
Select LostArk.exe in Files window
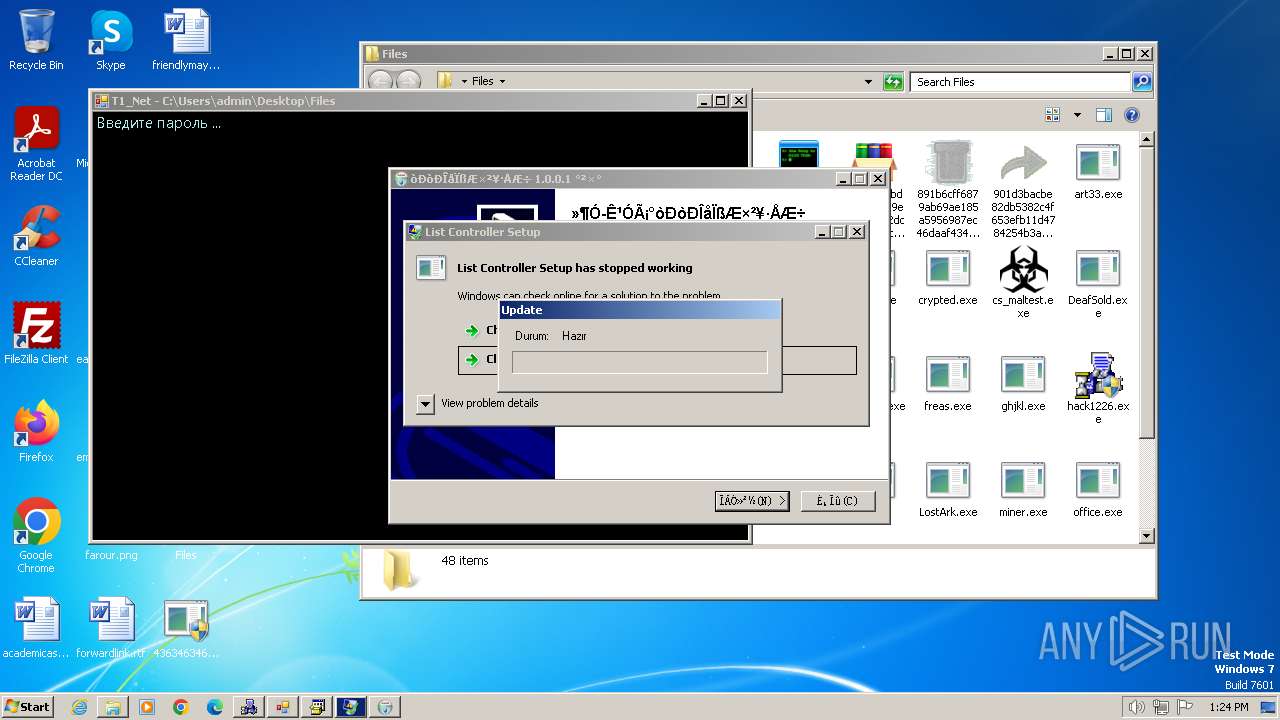pyautogui.click(x=948, y=489)
